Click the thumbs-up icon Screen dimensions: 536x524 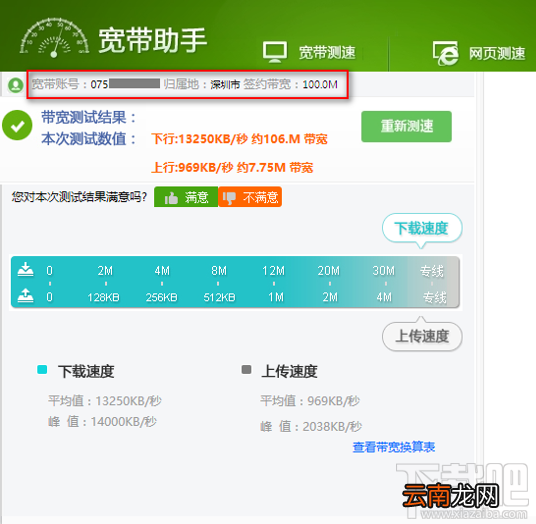[171, 198]
